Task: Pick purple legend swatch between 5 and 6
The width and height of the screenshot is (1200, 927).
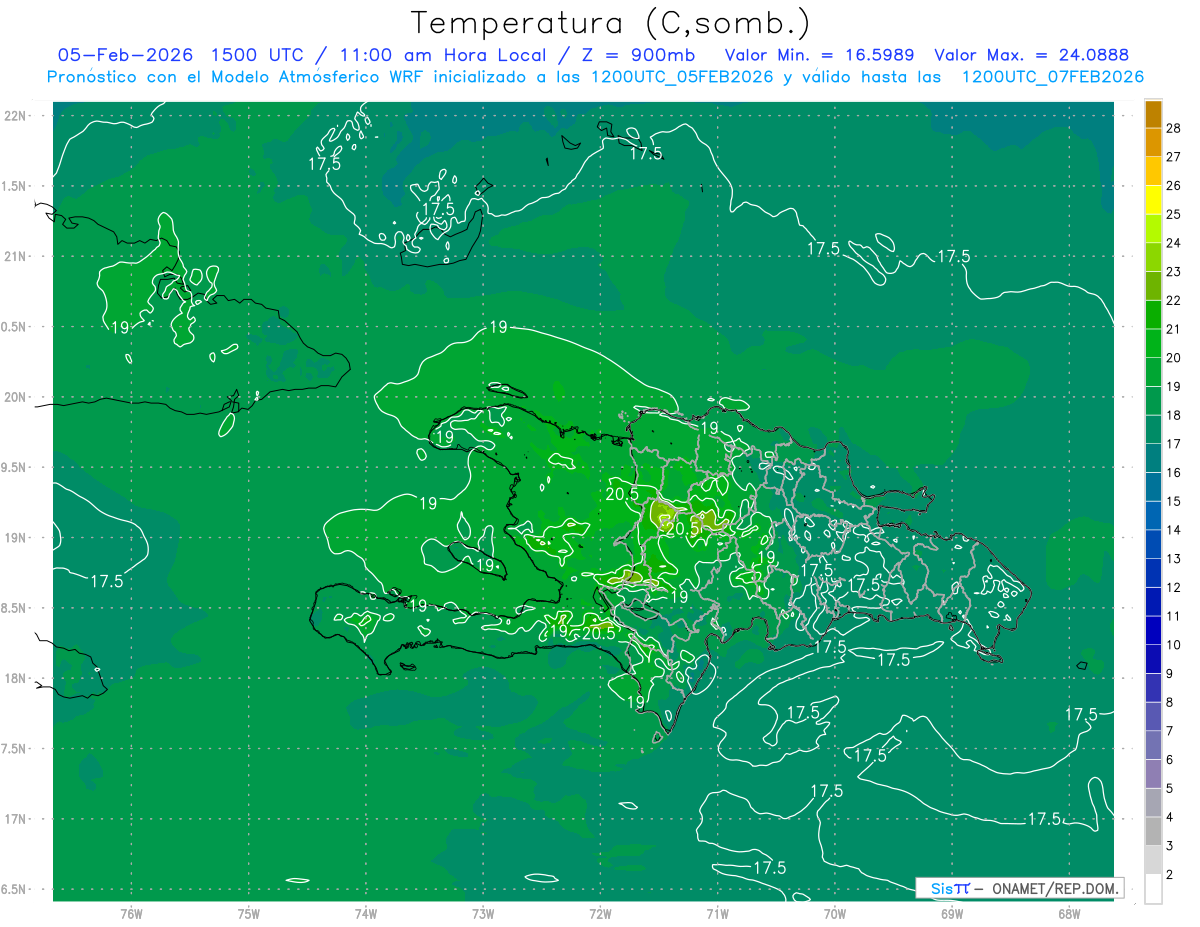Action: click(1153, 774)
